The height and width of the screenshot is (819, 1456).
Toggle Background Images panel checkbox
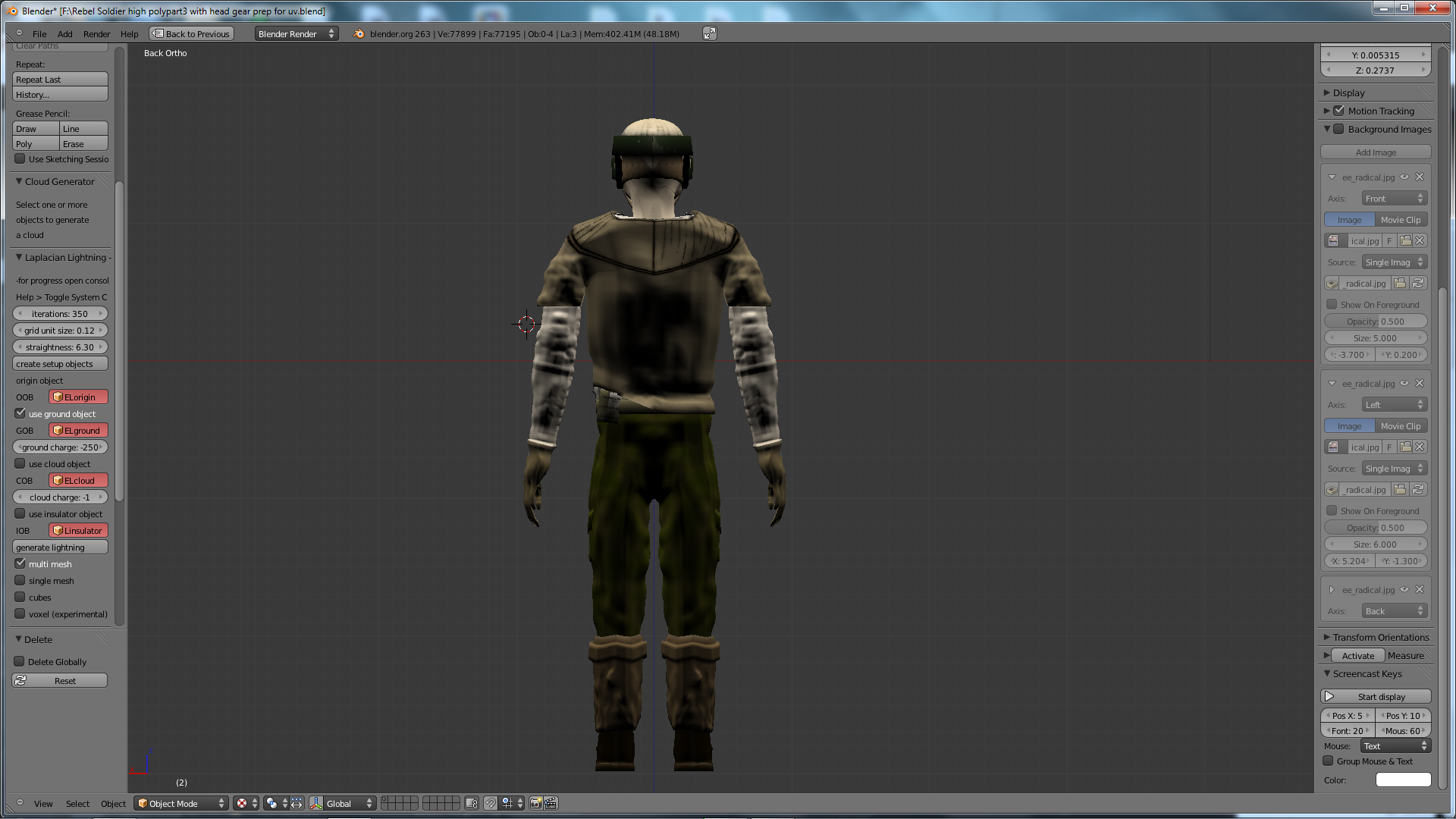[1339, 129]
